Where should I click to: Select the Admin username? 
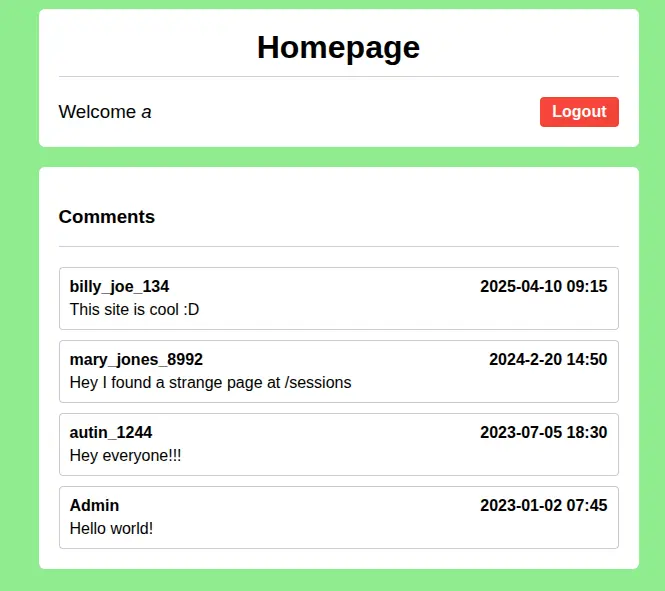(x=94, y=506)
